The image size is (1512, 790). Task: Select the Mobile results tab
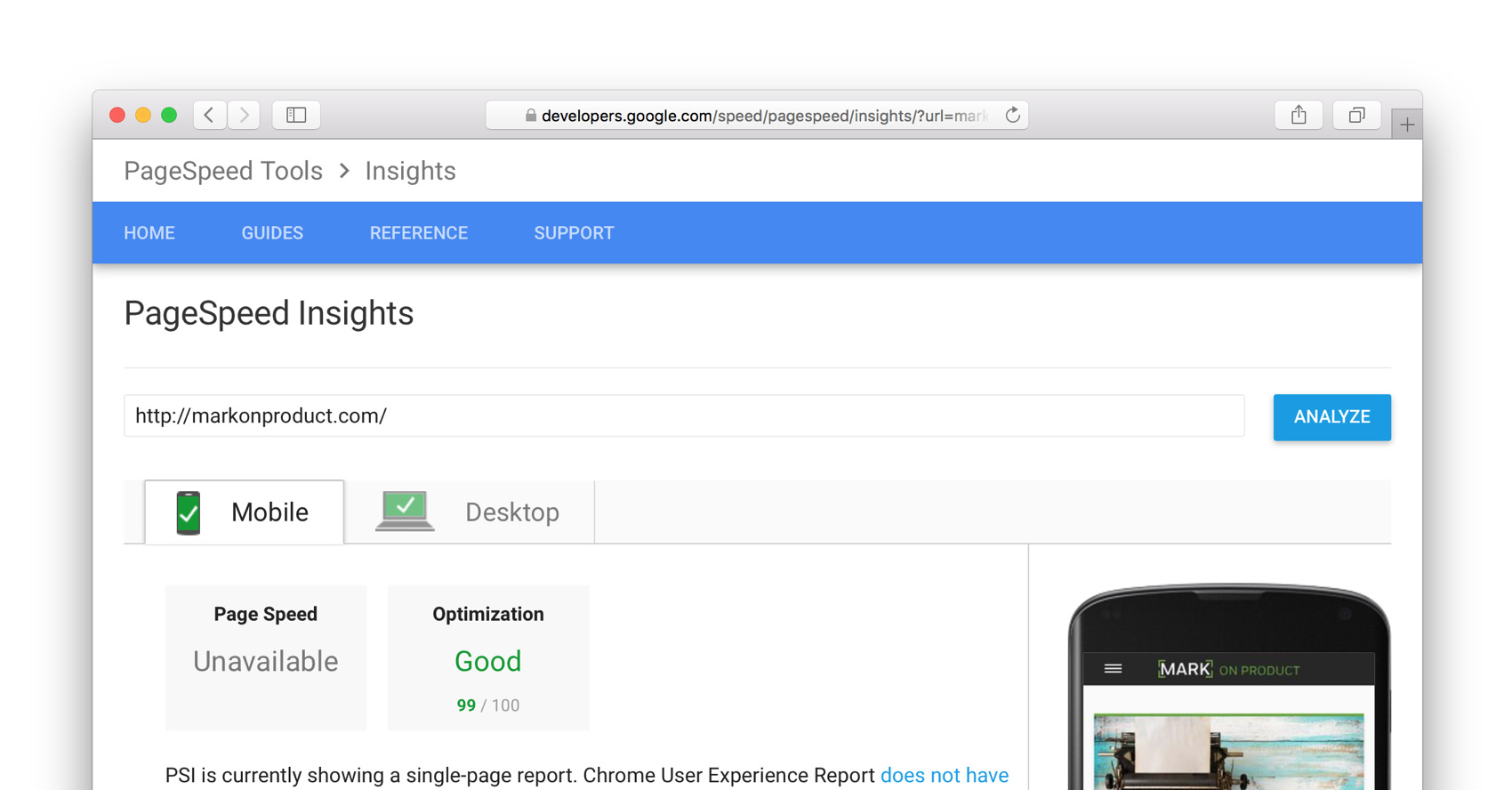coord(245,512)
